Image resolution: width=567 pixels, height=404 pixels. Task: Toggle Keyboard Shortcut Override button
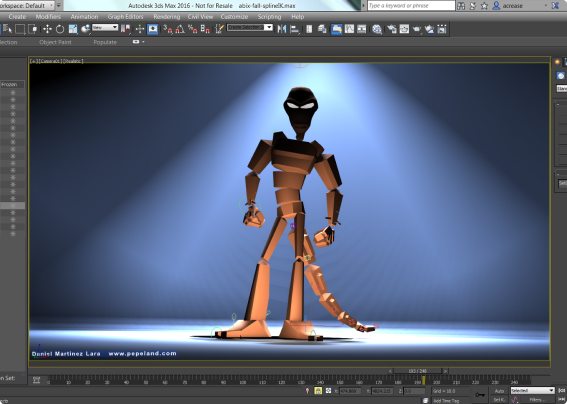(153, 29)
